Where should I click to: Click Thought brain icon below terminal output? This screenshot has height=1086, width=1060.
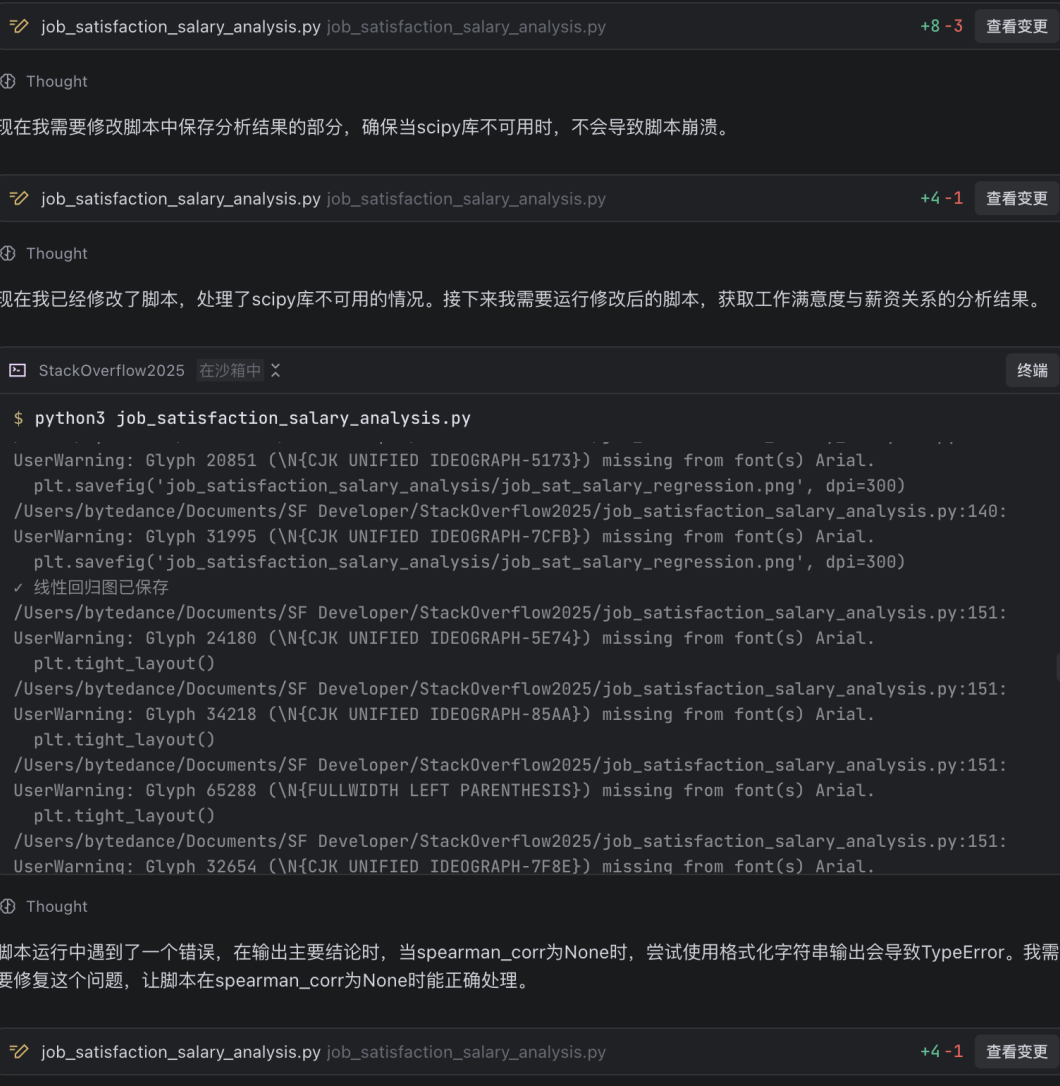coord(8,906)
